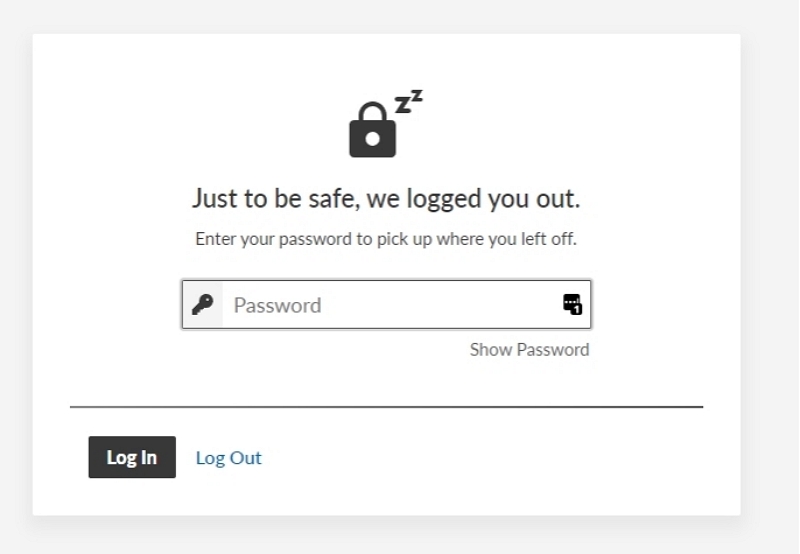Open the password manager autofill icon
Screen dimensions: 800x554
pos(572,304)
